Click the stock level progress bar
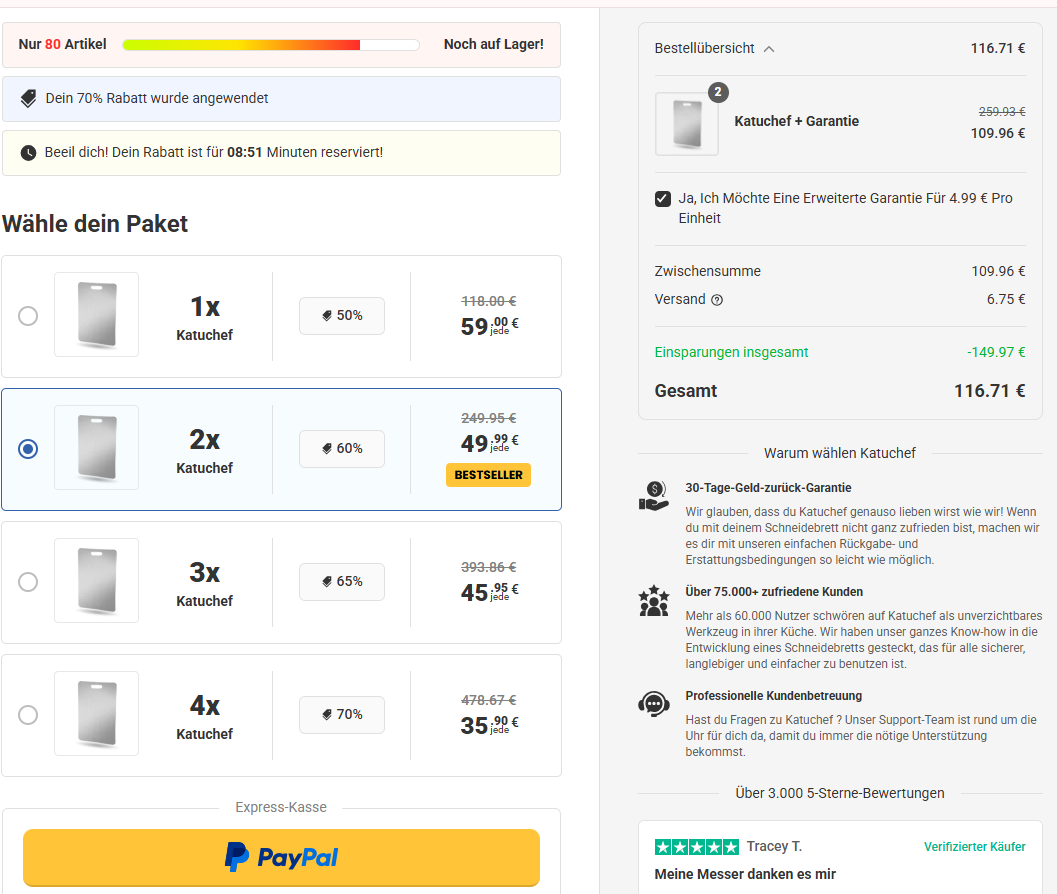This screenshot has width=1057, height=894. [271, 44]
